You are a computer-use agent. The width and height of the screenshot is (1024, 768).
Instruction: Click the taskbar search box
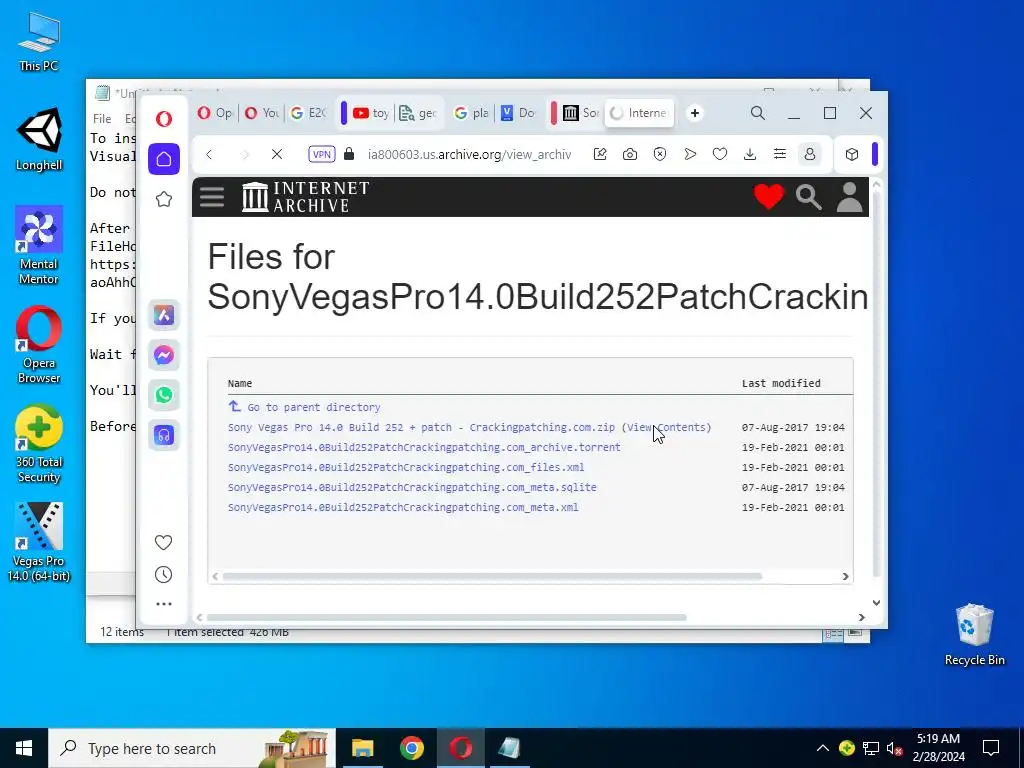191,748
